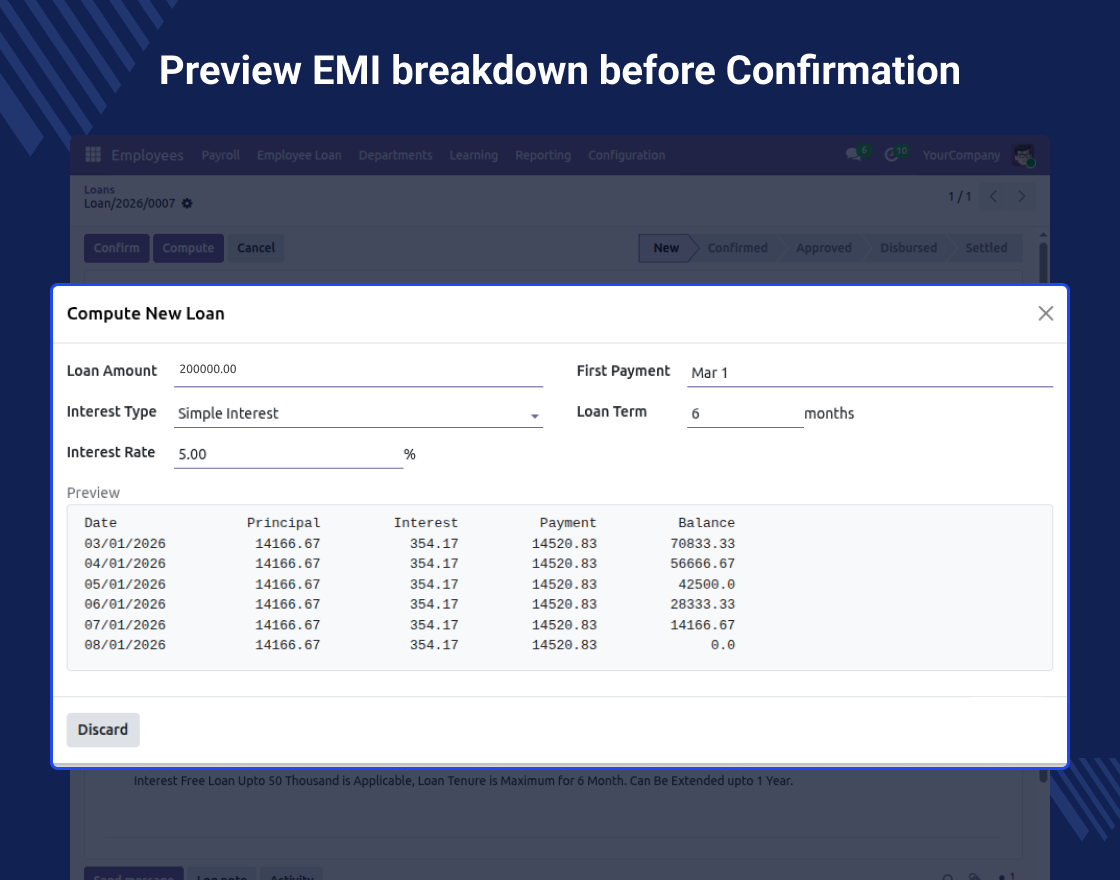Click the Preview section label

tap(94, 493)
